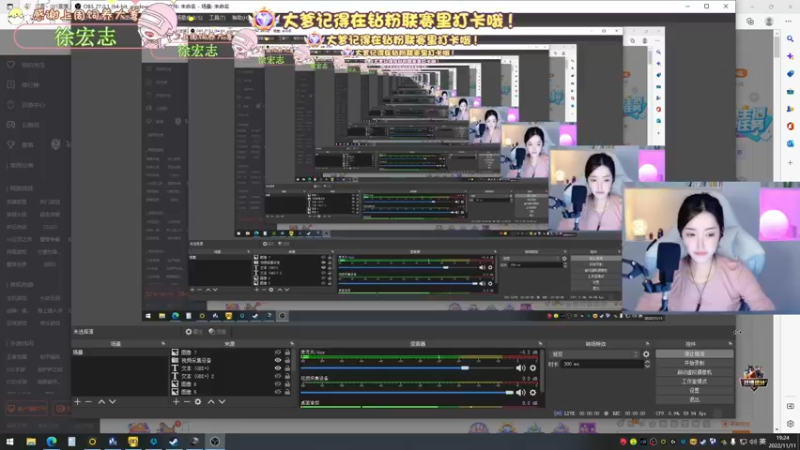Viewport: 800px width, 450px height.
Task: Click the transition duration 300 ms field
Action: click(602, 364)
